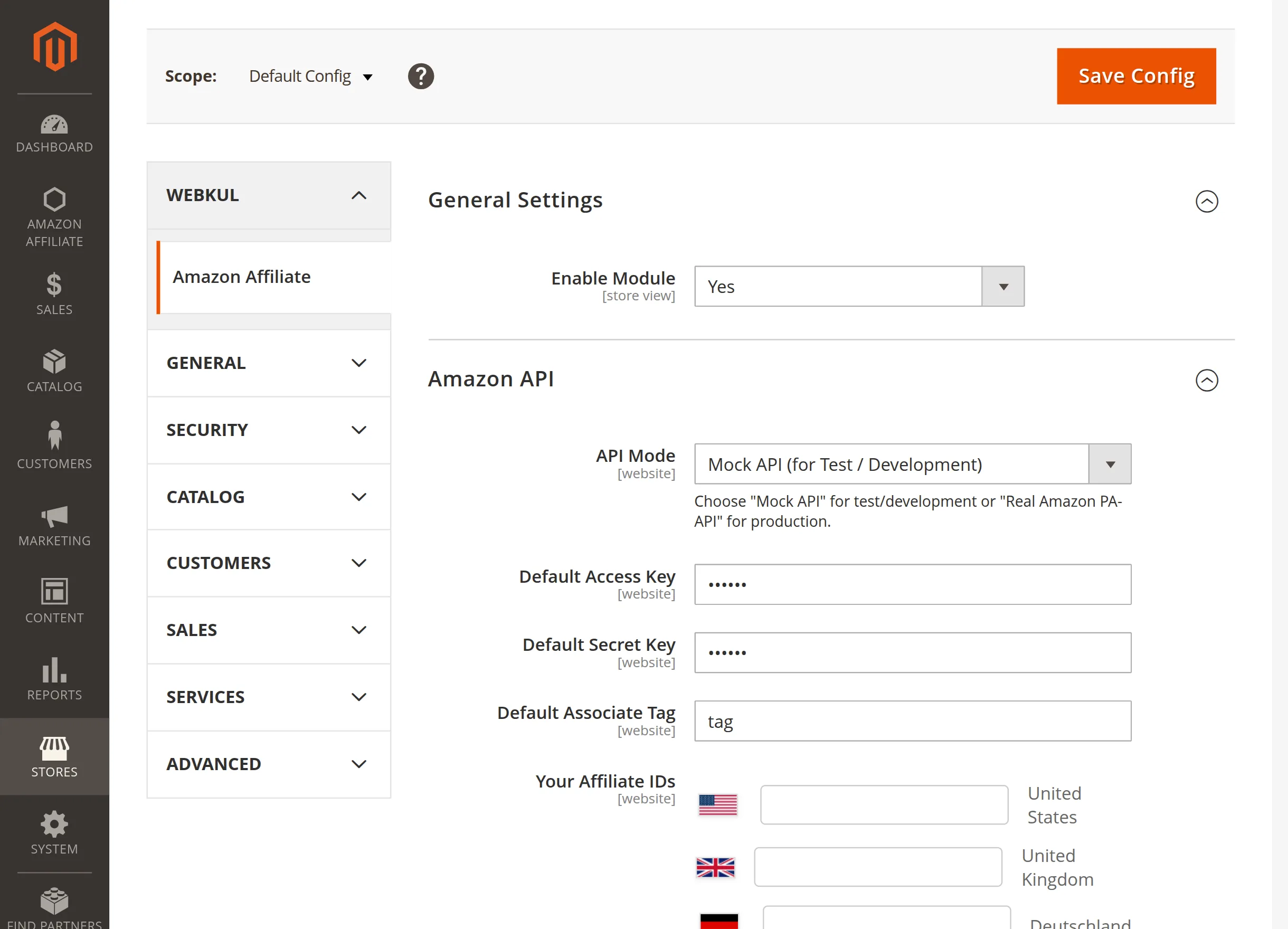Image resolution: width=1288 pixels, height=929 pixels.
Task: Open the Amazon Affiliate sidebar menu
Action: pos(54,217)
